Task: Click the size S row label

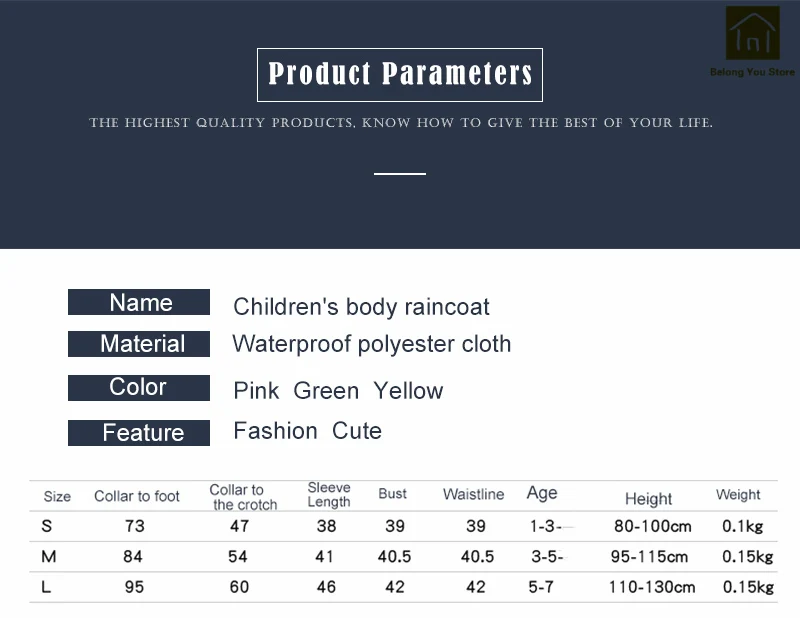Action: tap(46, 526)
